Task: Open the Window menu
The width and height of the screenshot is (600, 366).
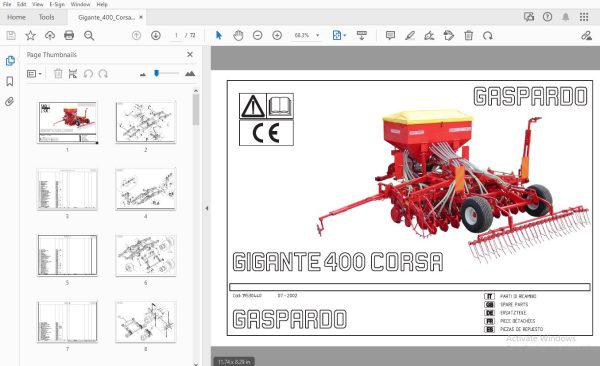Action: (x=80, y=4)
